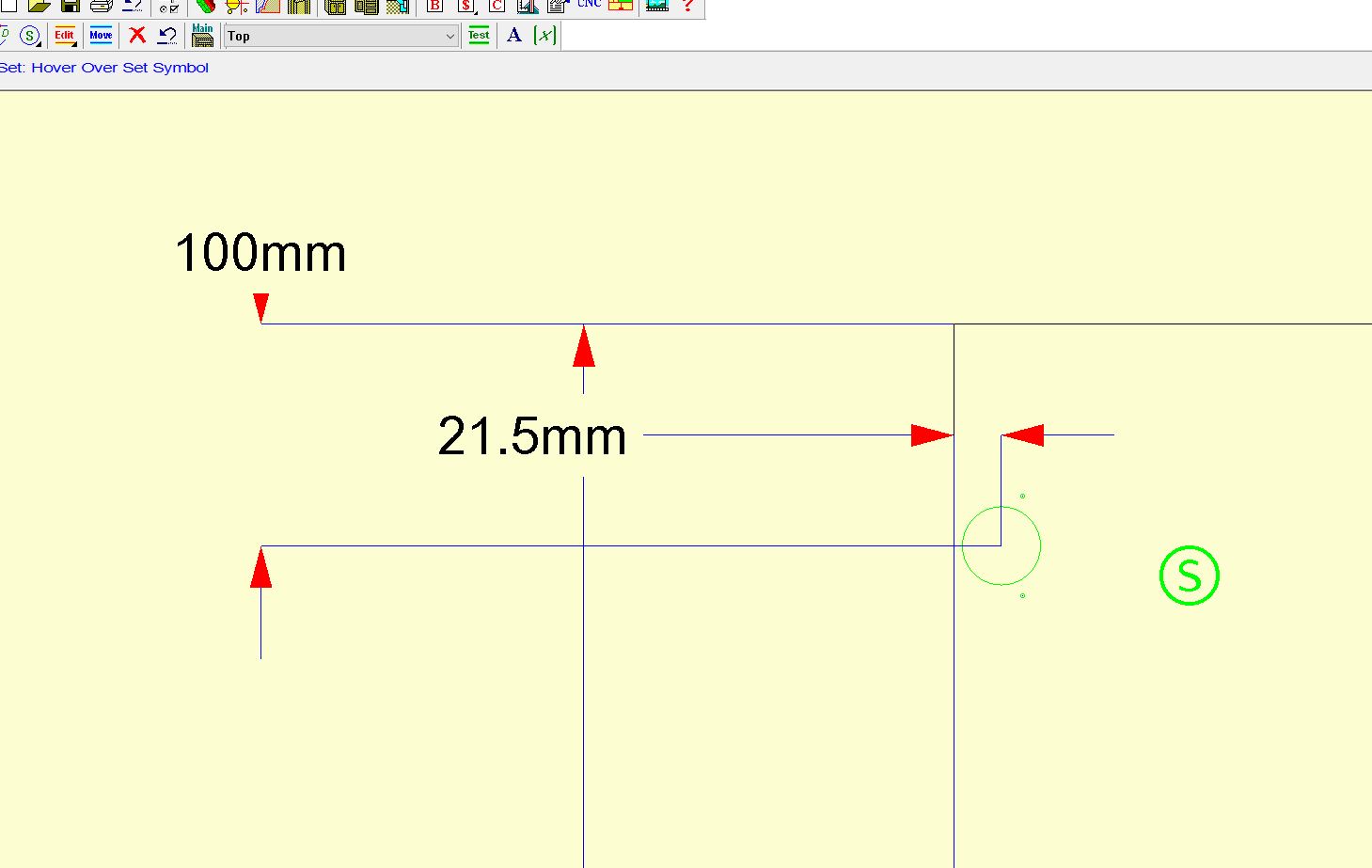Image resolution: width=1372 pixels, height=868 pixels.
Task: Open the Main cabinet view icon
Action: pos(202,36)
